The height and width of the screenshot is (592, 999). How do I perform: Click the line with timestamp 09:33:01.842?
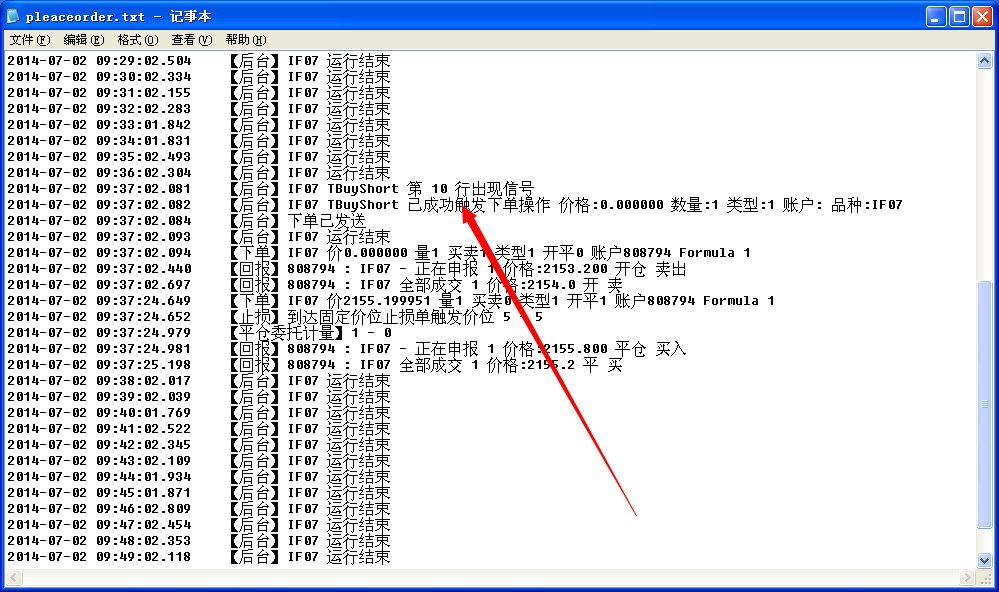(199, 125)
